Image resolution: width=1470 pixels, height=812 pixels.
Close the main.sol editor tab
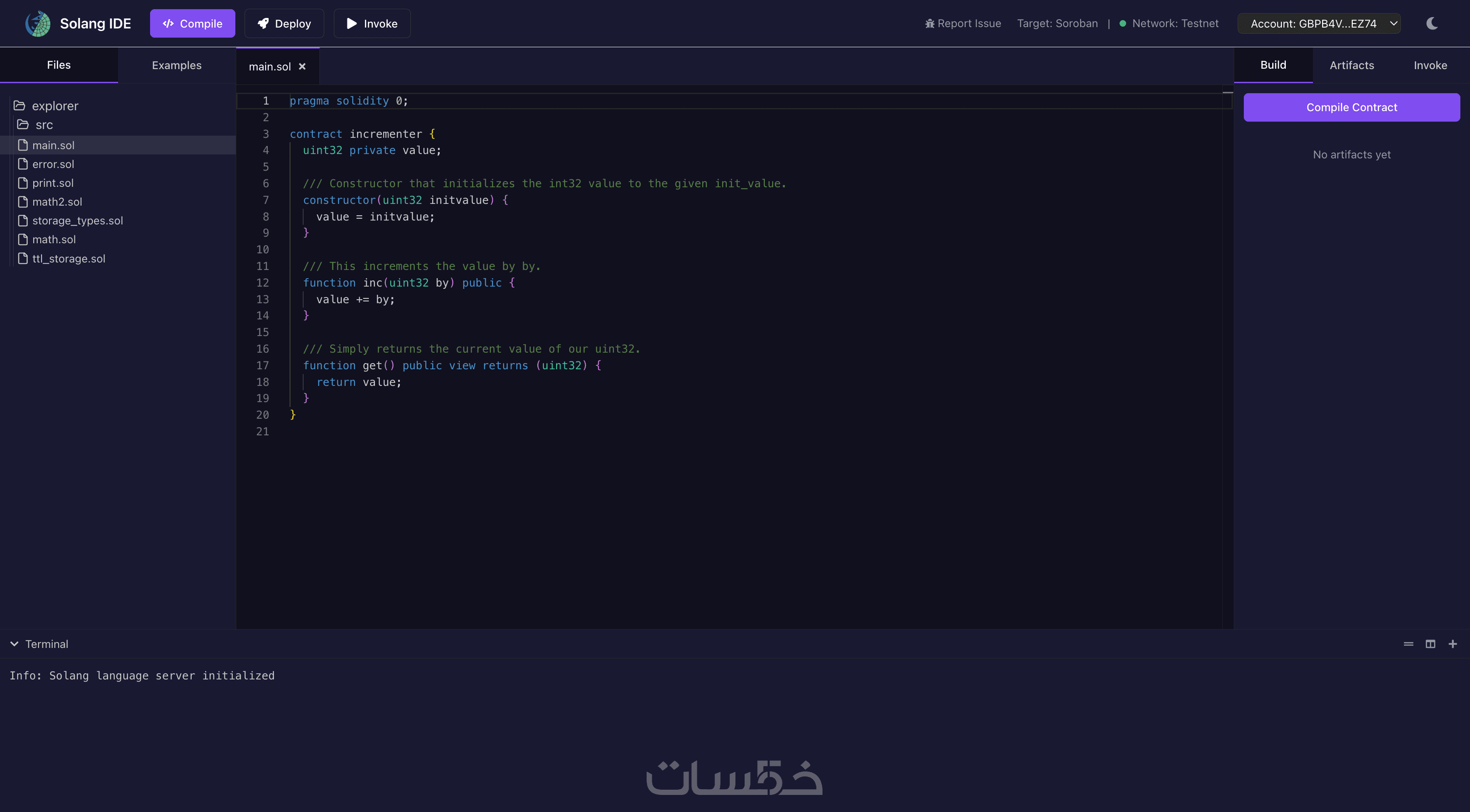302,67
